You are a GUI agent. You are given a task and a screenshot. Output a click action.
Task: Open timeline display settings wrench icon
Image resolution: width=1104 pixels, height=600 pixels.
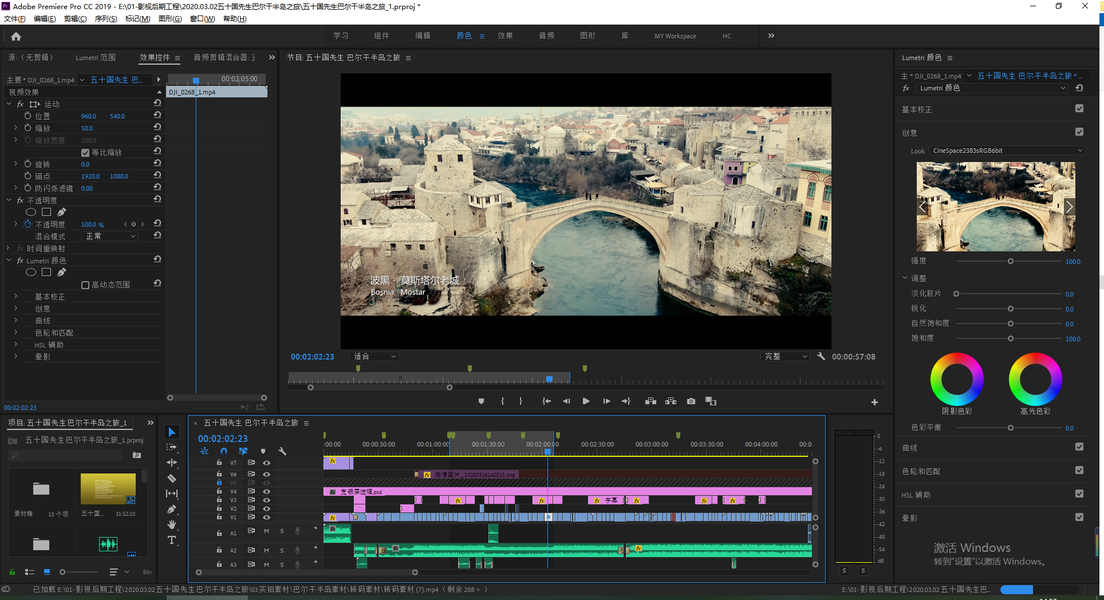[x=282, y=452]
